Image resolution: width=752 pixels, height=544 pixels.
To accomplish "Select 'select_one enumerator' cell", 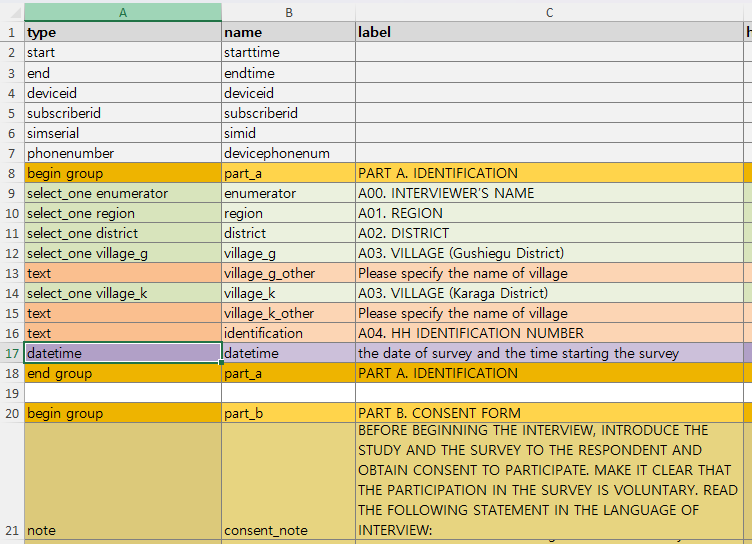I will pyautogui.click(x=123, y=193).
